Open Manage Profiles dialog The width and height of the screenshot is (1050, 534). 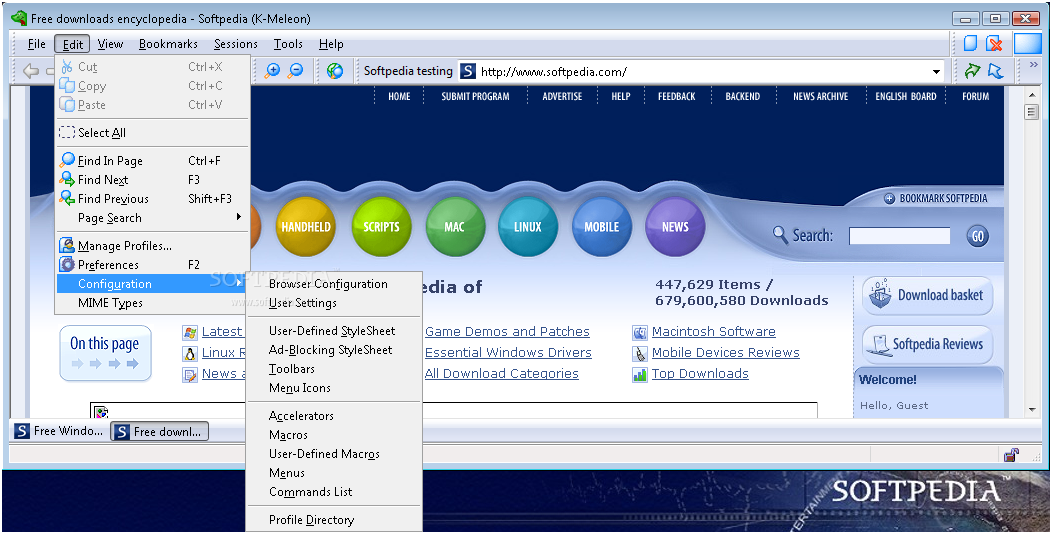pos(153,246)
